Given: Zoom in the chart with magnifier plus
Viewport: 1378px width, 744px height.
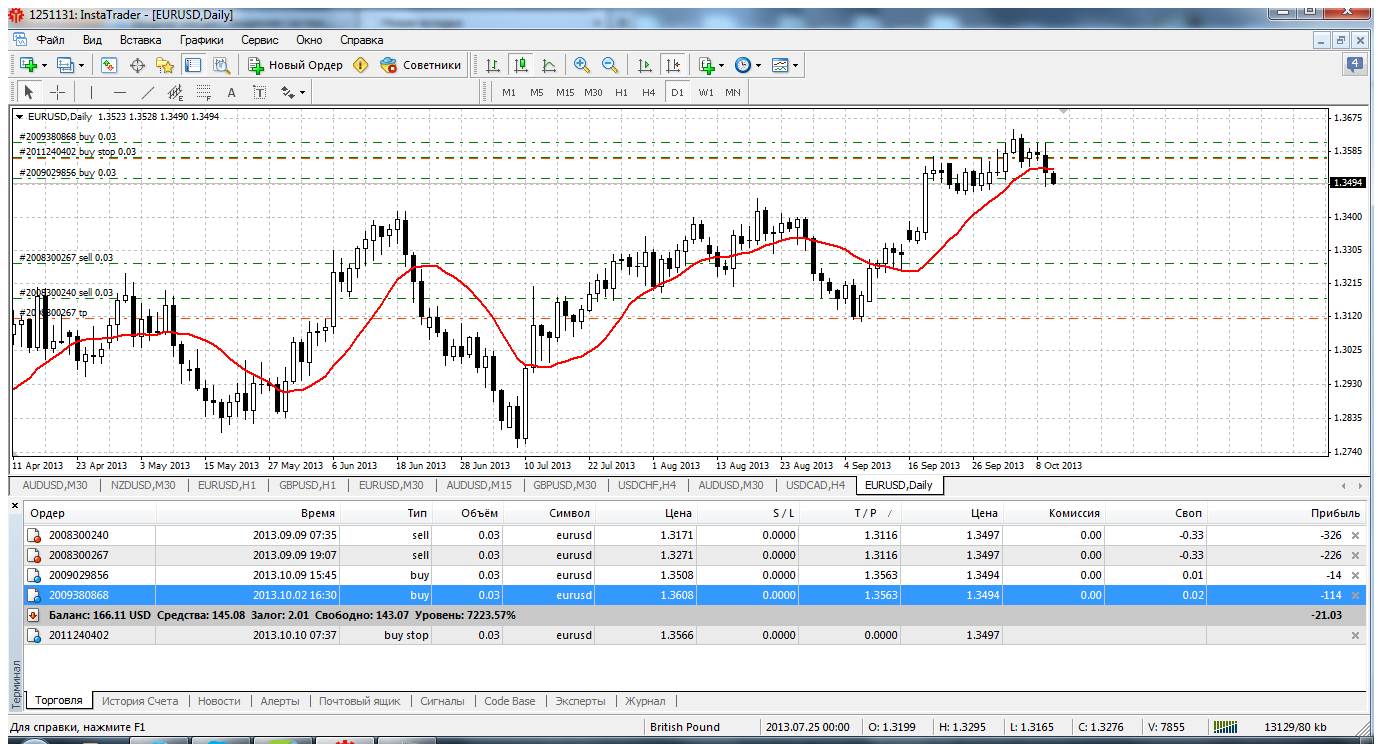Looking at the screenshot, I should tap(581, 65).
